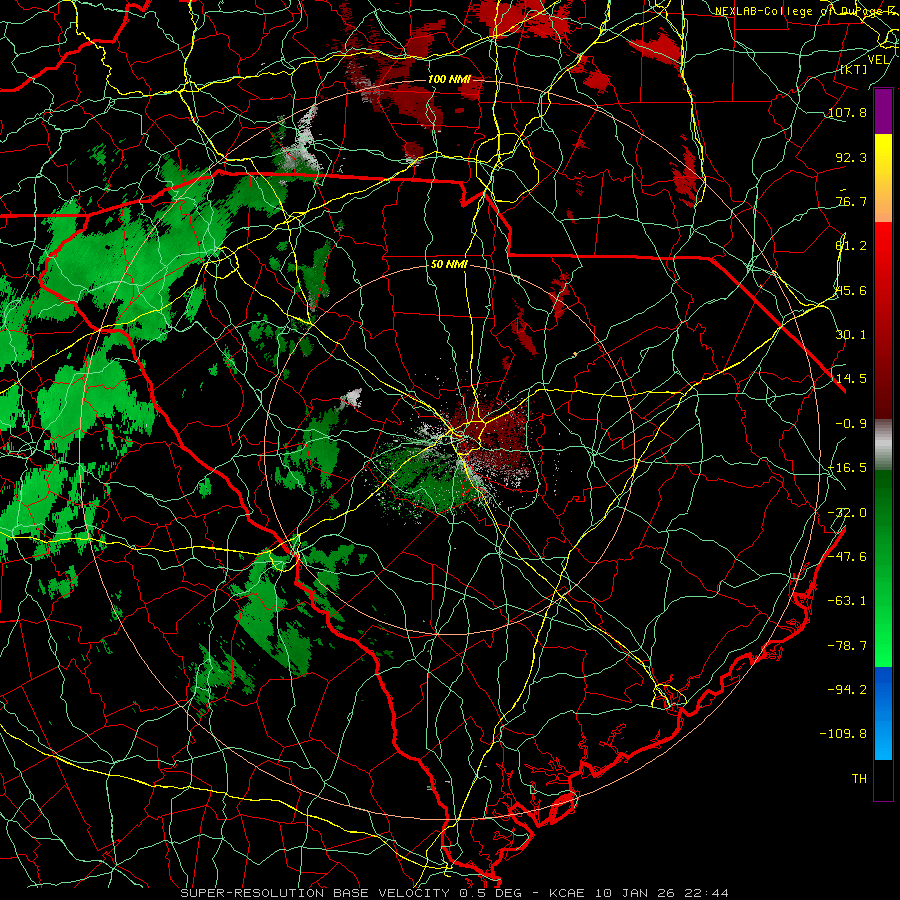Select the 14.5 scale value
This screenshot has width=900, height=900.
click(x=851, y=379)
